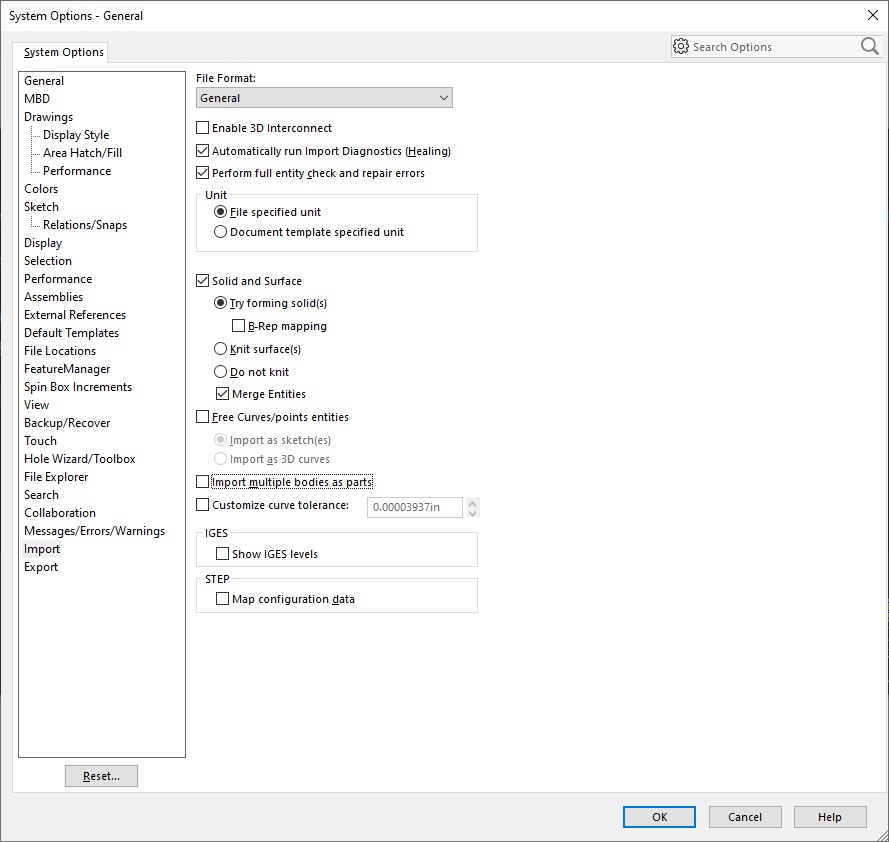This screenshot has width=889, height=842.
Task: Enable Free Curves/points entities
Action: (202, 417)
